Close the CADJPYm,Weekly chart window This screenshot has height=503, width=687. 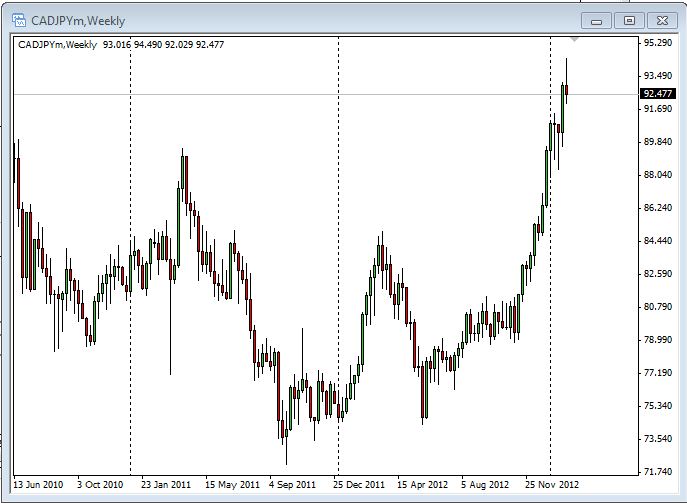(662, 21)
